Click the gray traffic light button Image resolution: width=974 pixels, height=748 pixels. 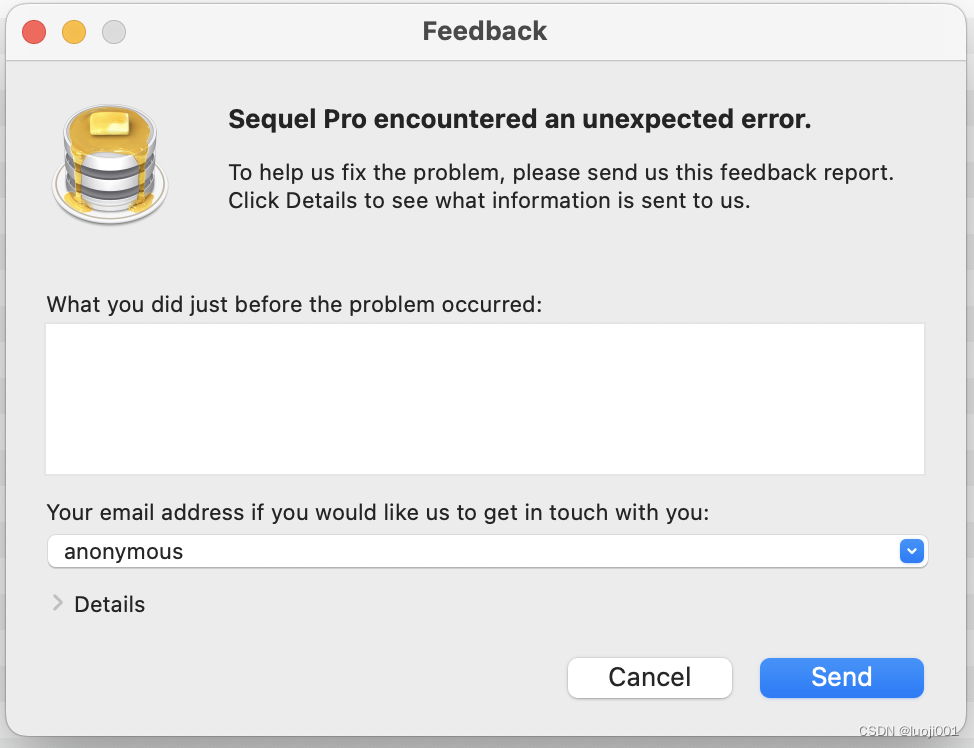click(113, 31)
